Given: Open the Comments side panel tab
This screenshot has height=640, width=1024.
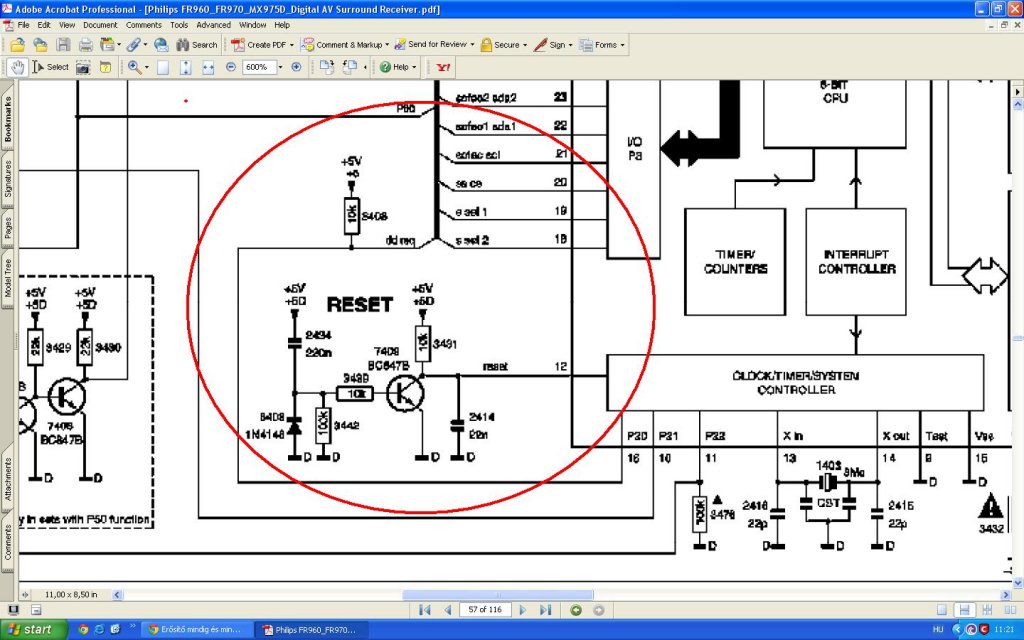Looking at the screenshot, I should click(8, 542).
